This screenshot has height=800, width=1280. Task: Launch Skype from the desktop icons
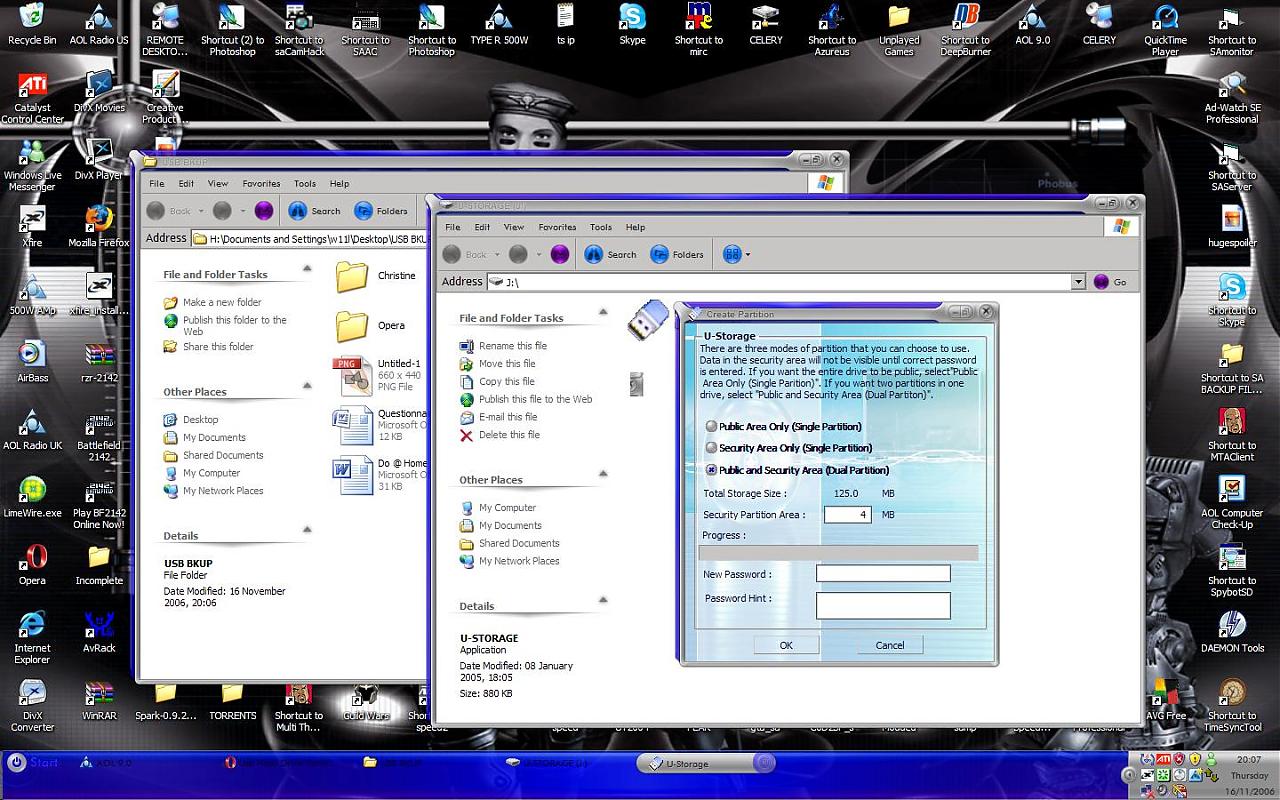click(x=632, y=25)
